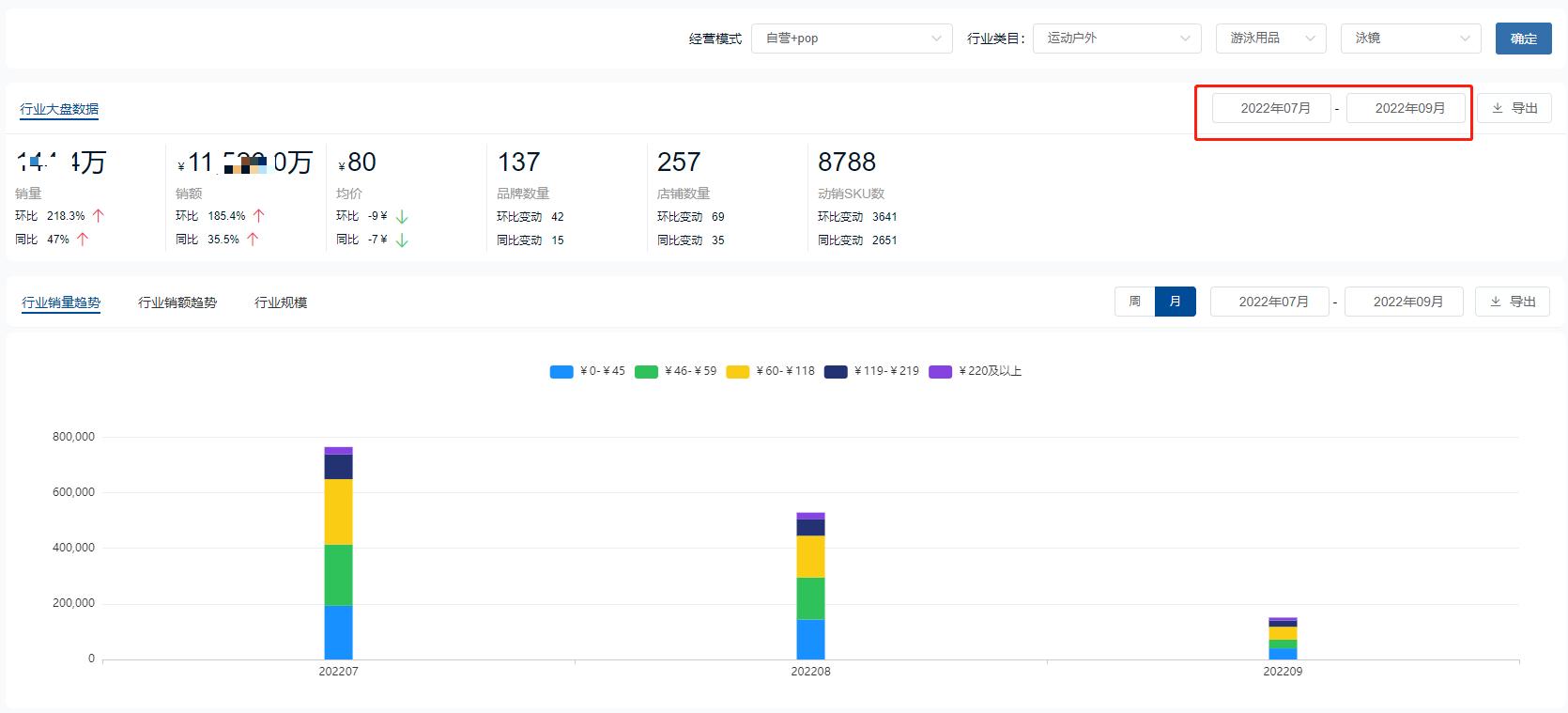The height and width of the screenshot is (713, 1568).
Task: Click the 销量 环比 218.3% up arrow
Action: click(99, 215)
